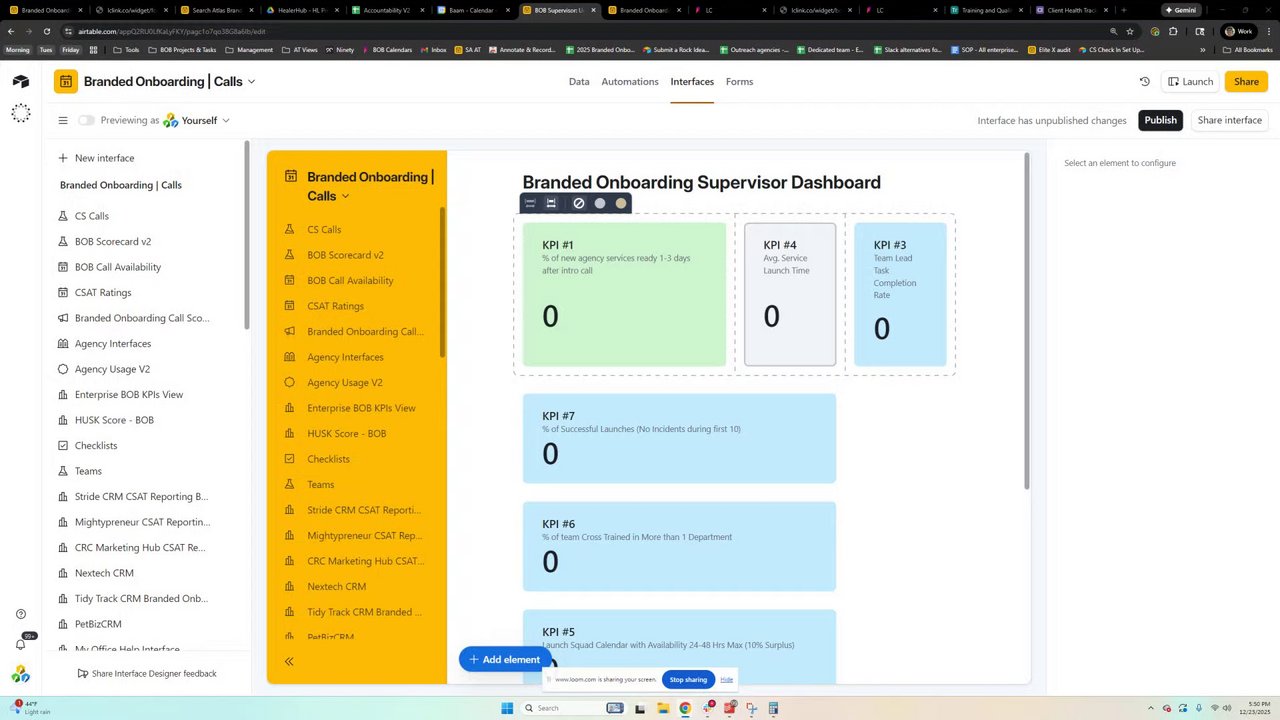Switch to the Training and Quality browser tab
This screenshot has width=1280, height=720.
coord(985,10)
